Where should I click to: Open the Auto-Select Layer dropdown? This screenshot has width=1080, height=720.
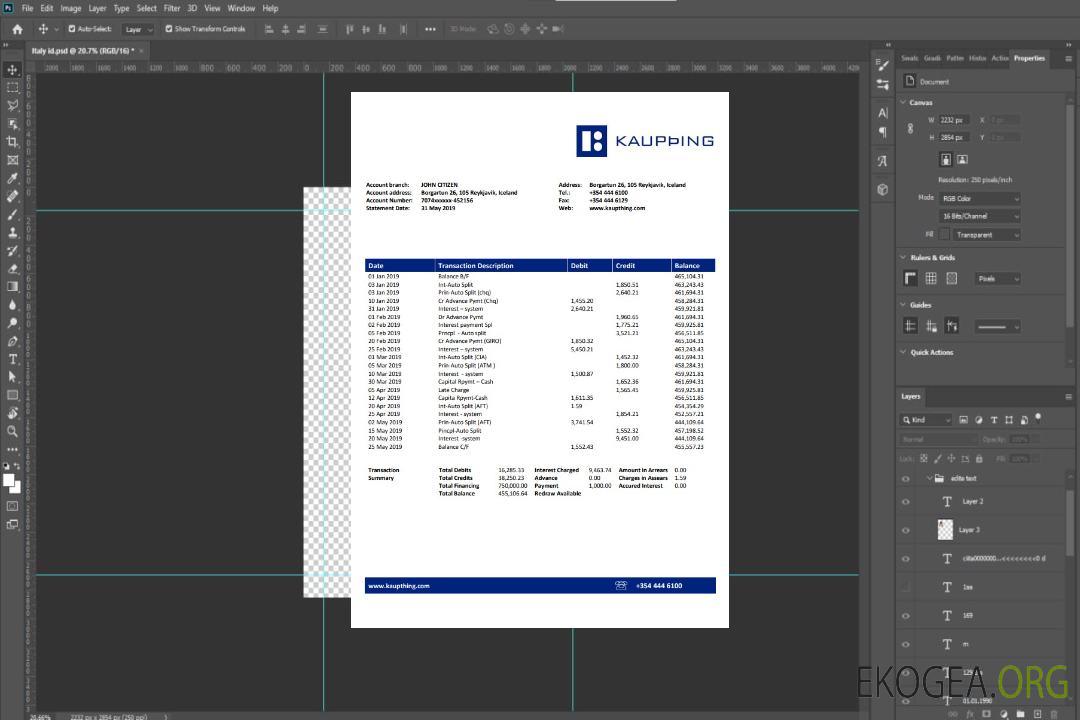pos(138,30)
